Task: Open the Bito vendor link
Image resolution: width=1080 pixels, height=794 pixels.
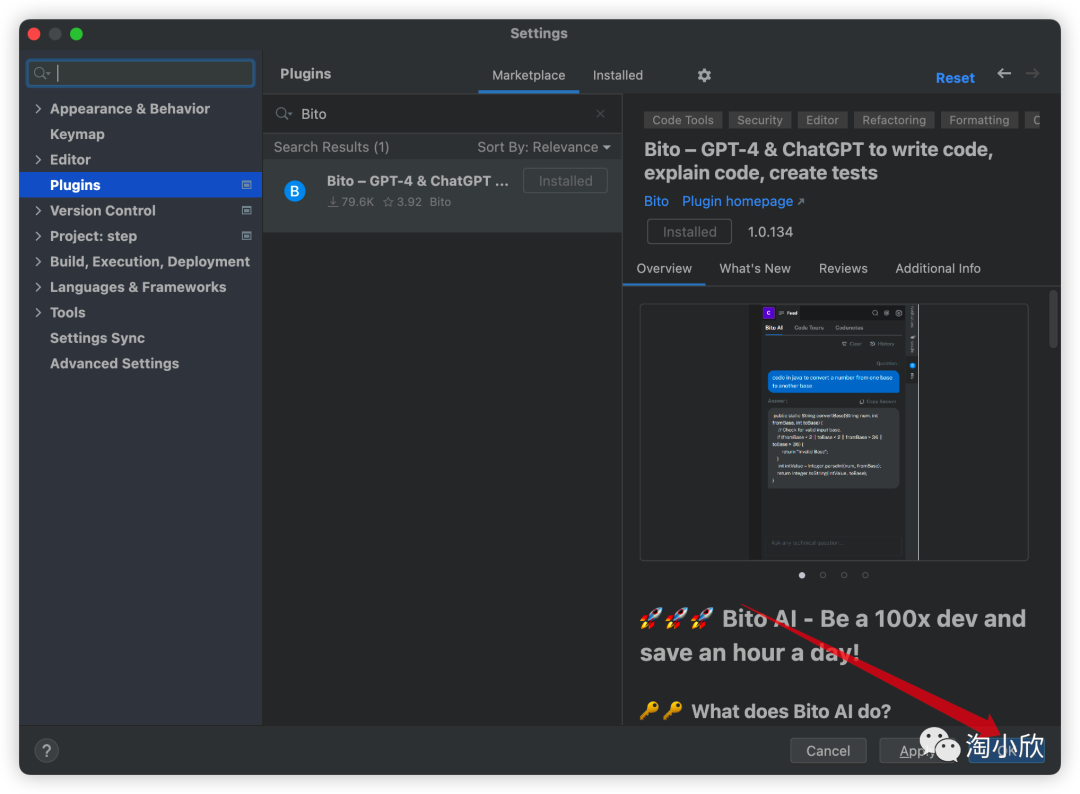Action: point(656,201)
